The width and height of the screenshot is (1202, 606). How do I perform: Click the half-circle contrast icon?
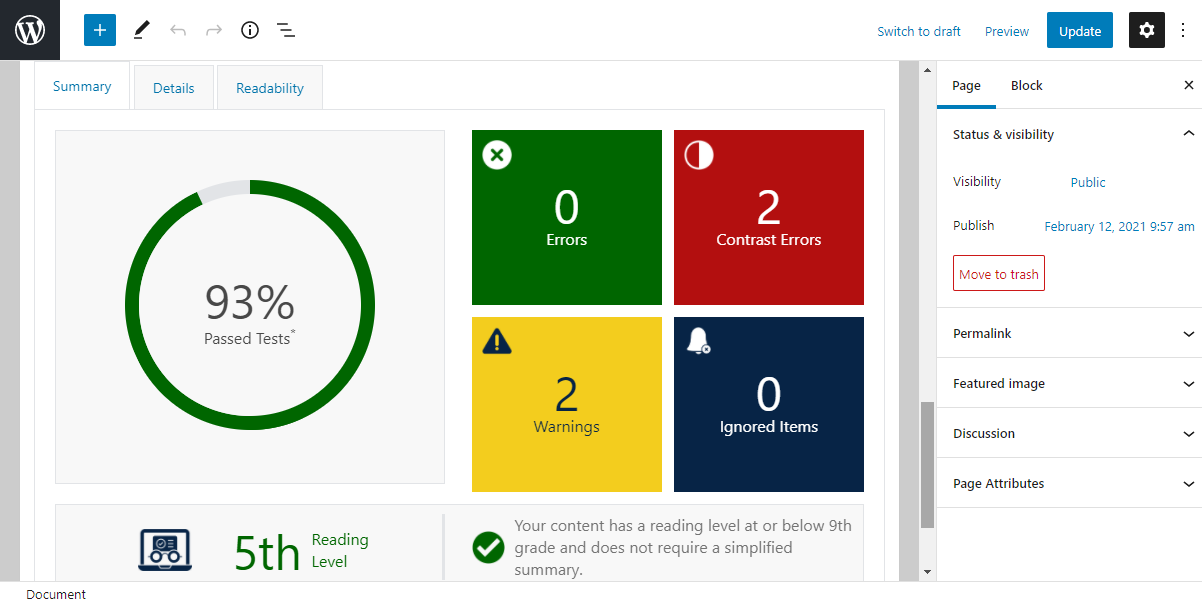click(x=699, y=155)
